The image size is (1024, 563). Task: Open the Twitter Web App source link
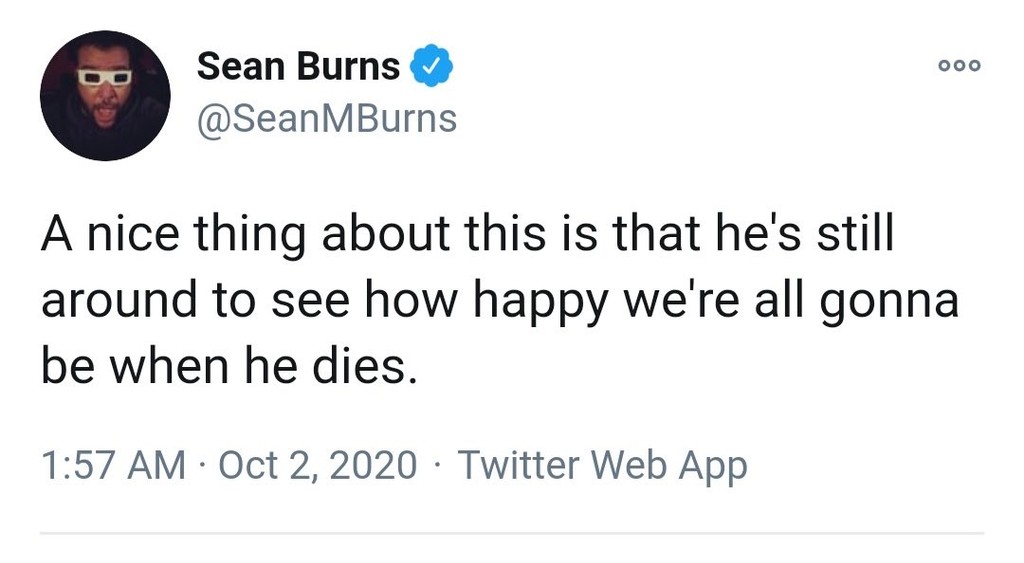pyautogui.click(x=602, y=465)
